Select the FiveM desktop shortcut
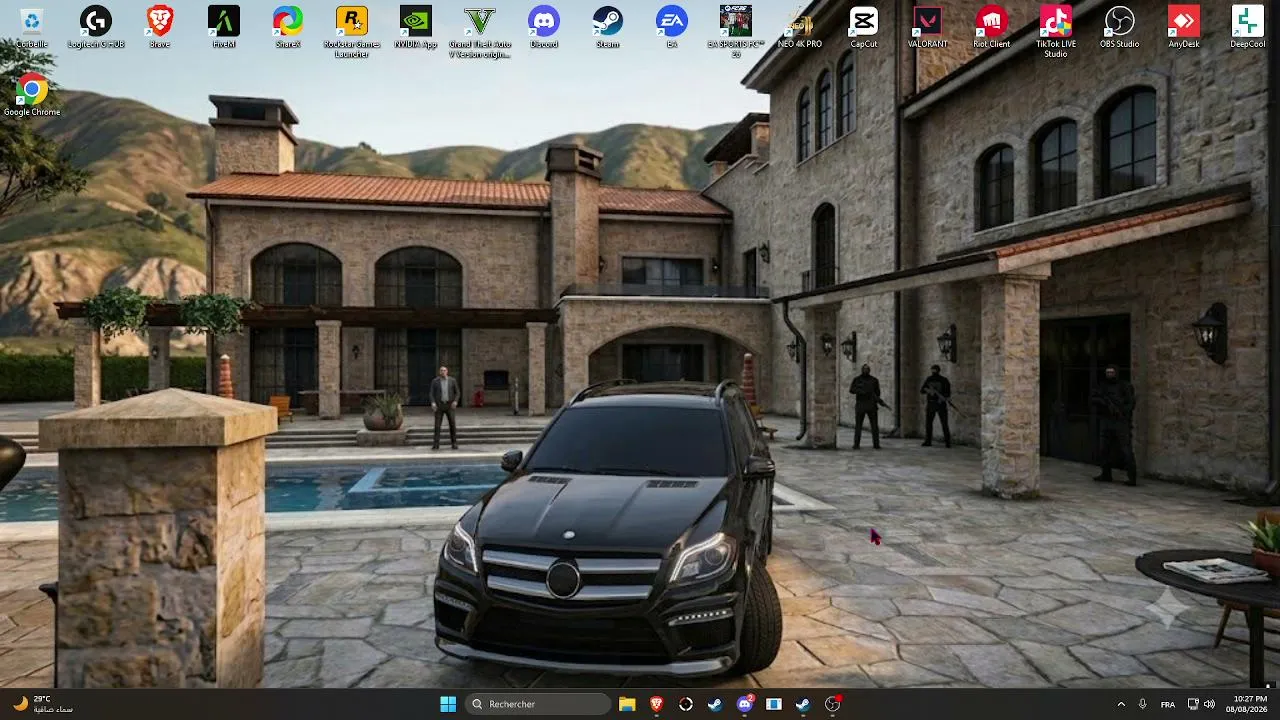The image size is (1280, 720). (x=224, y=27)
